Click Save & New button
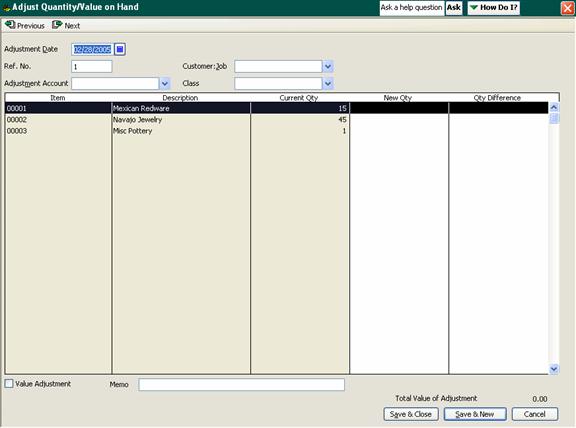The image size is (576, 428). click(x=475, y=414)
